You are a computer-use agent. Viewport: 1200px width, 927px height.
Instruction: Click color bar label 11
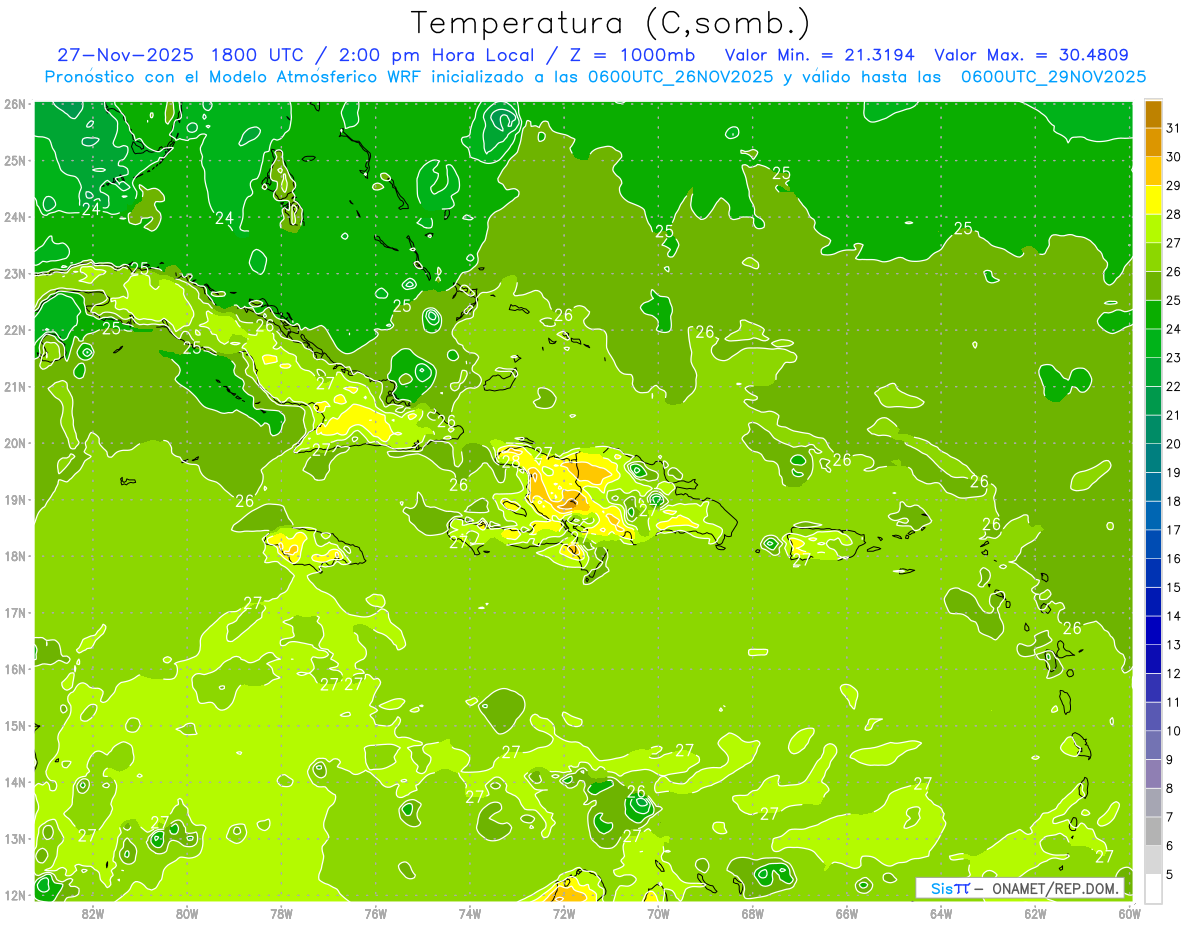[x=1174, y=702]
